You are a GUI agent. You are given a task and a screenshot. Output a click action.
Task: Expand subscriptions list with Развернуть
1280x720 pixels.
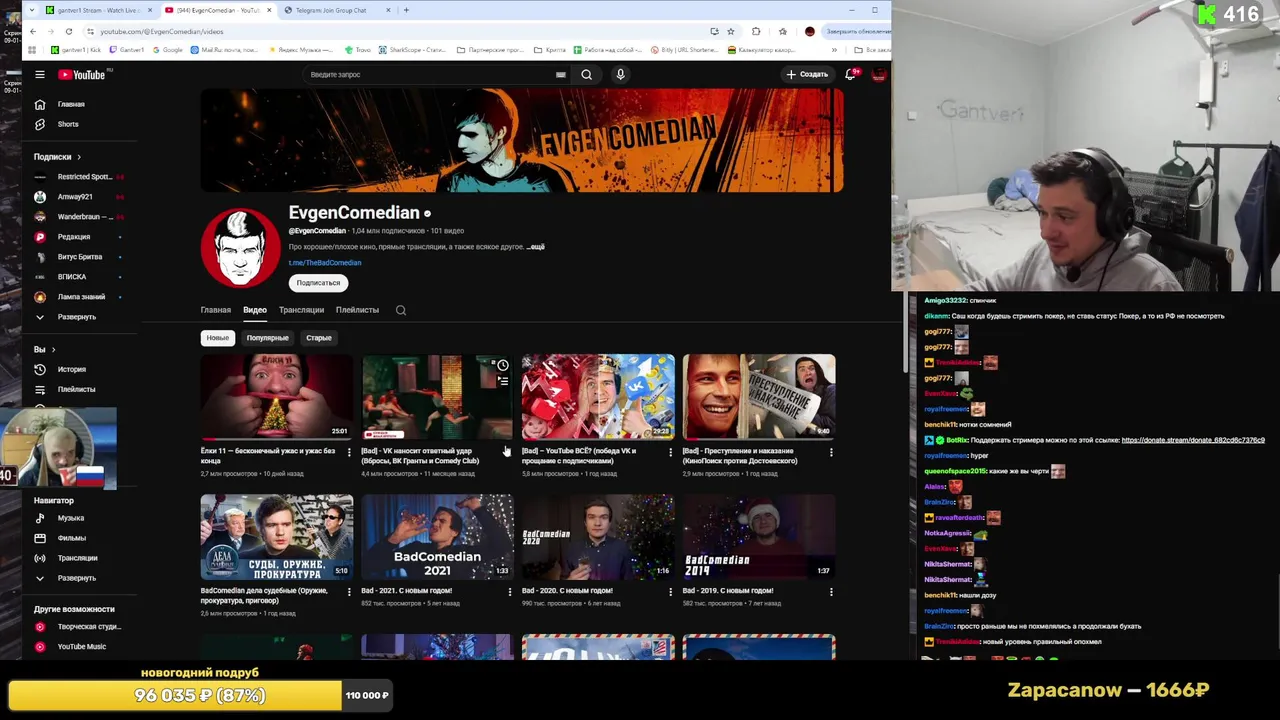click(76, 317)
